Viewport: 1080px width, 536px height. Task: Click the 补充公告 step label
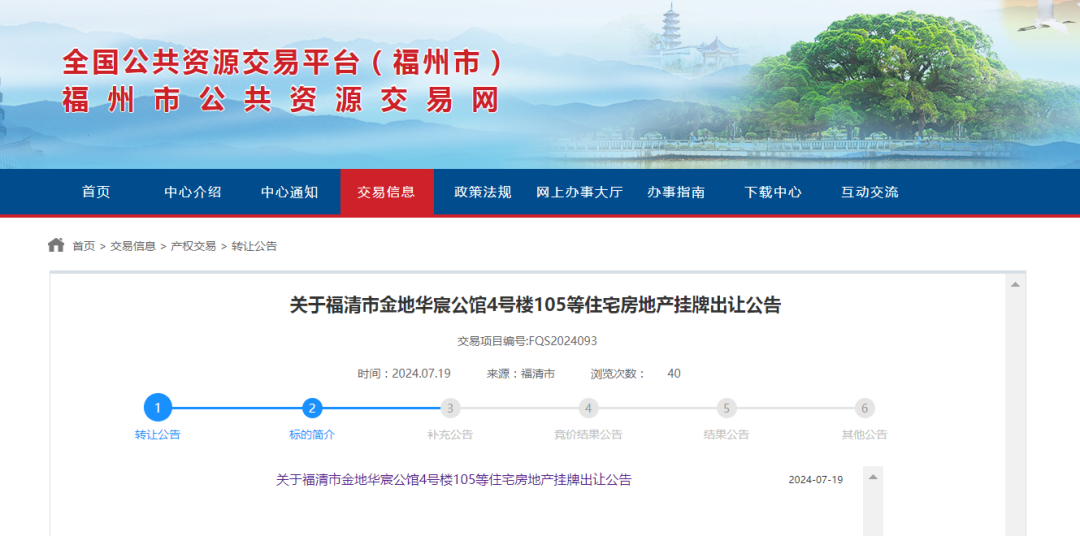pos(450,435)
